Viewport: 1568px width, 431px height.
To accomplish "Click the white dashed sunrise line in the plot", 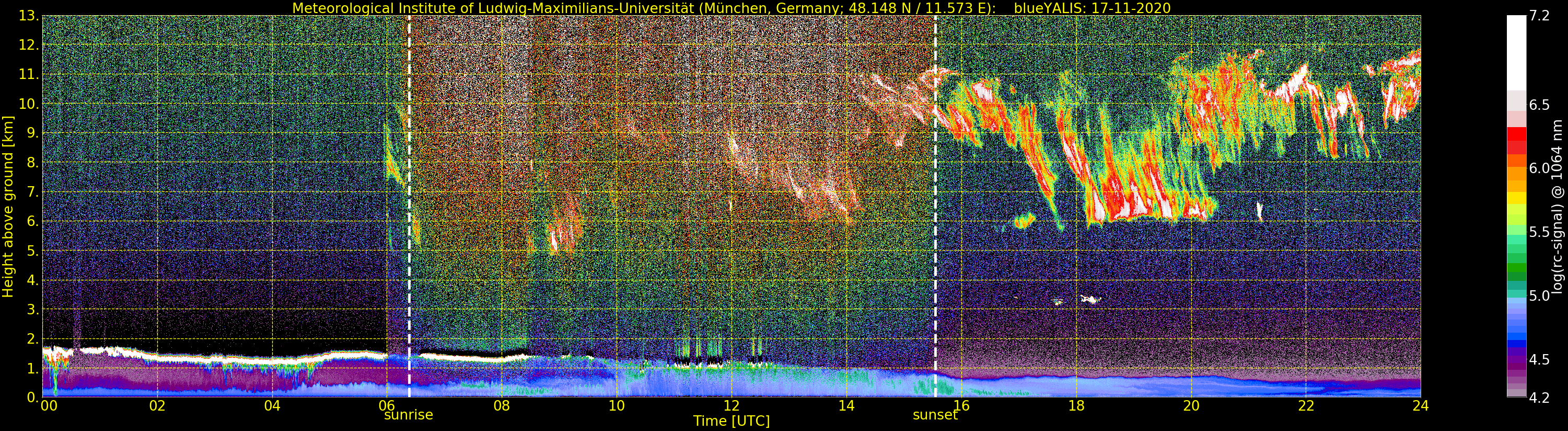I will (409, 206).
